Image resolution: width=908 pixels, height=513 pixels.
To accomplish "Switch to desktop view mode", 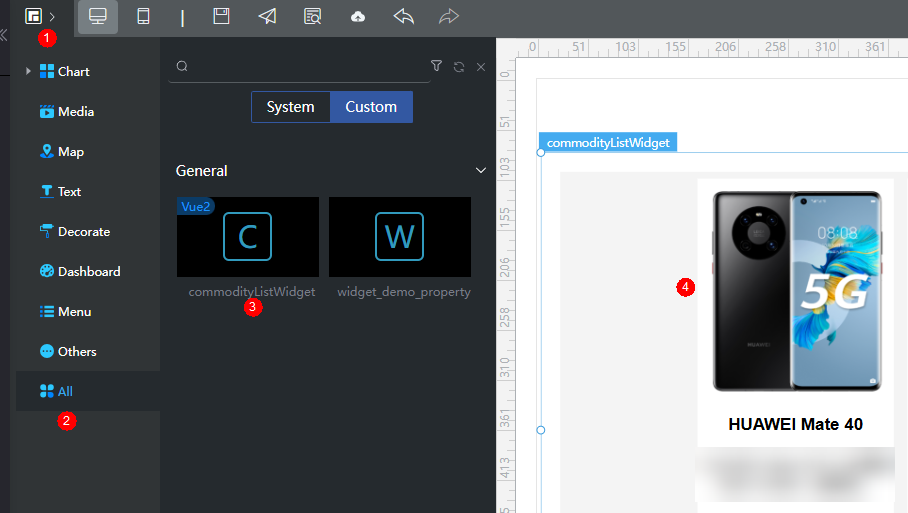I will (x=97, y=16).
